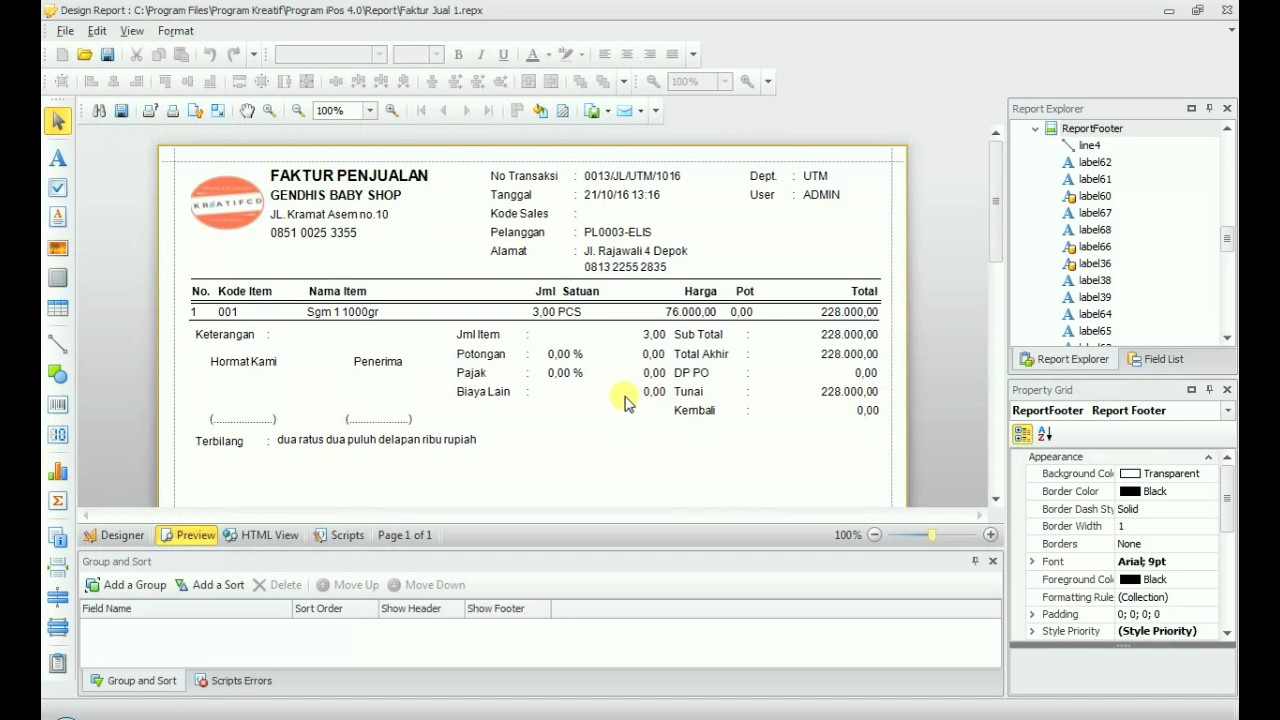
Task: Toggle Alphabetical sort in Property Grid
Action: click(1044, 434)
